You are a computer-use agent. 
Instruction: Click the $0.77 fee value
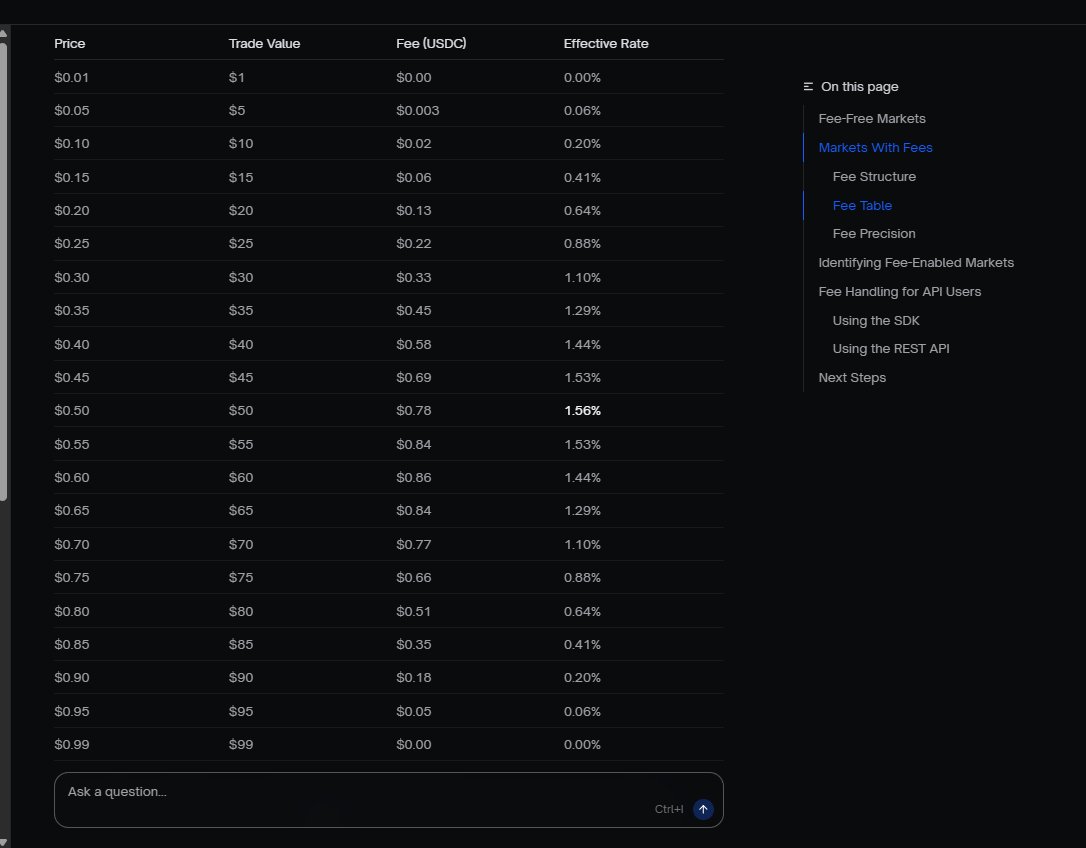click(413, 545)
